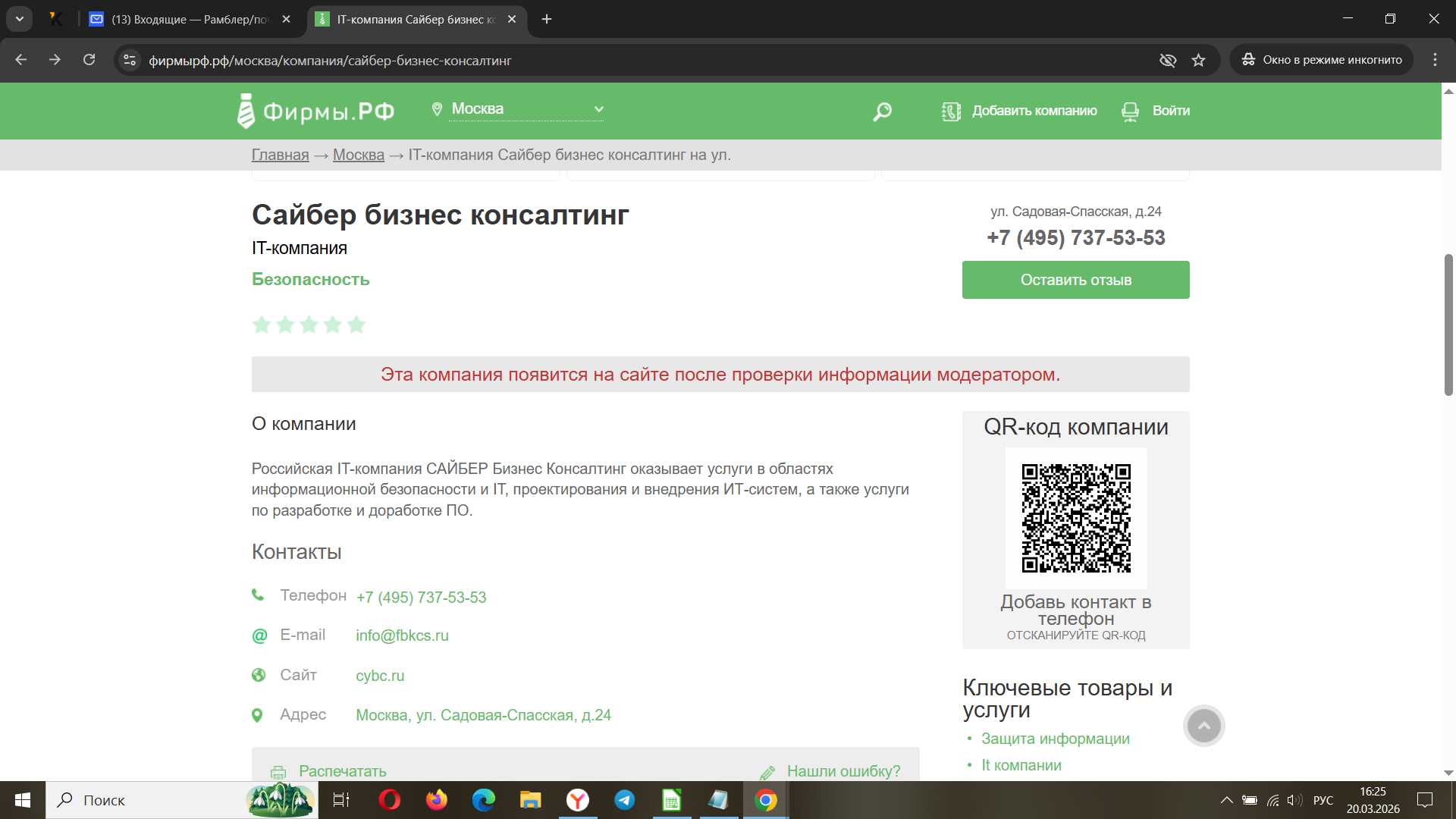The width and height of the screenshot is (1456, 819).
Task: Switch to the Рамблер/почта Входящие tab
Action: point(190,19)
